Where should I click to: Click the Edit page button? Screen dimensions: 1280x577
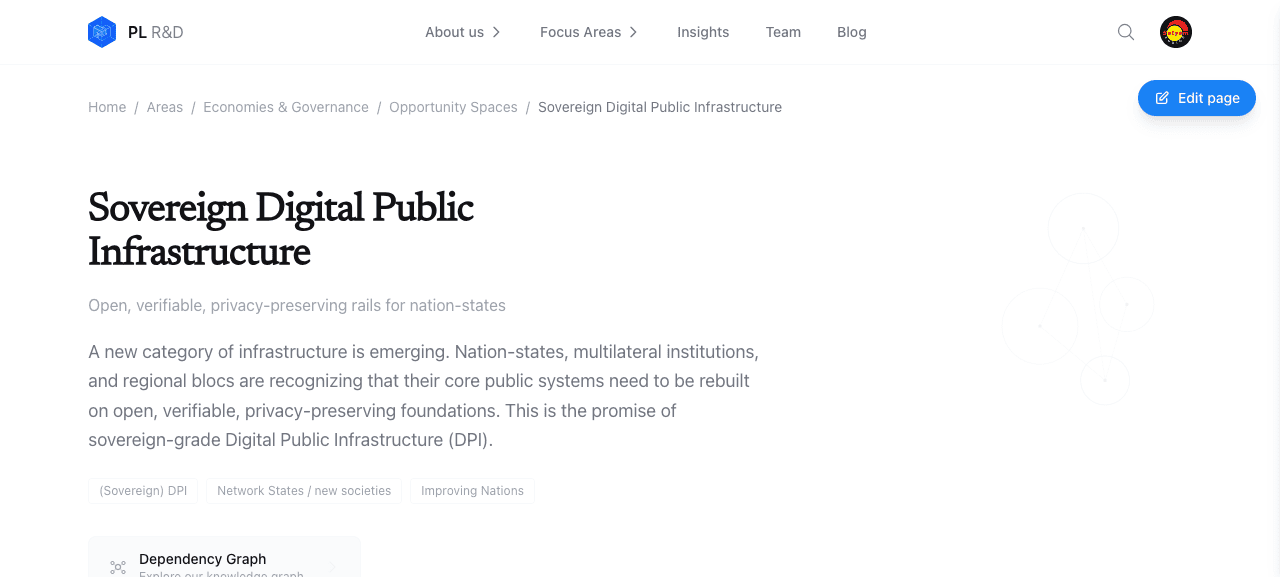(1197, 98)
